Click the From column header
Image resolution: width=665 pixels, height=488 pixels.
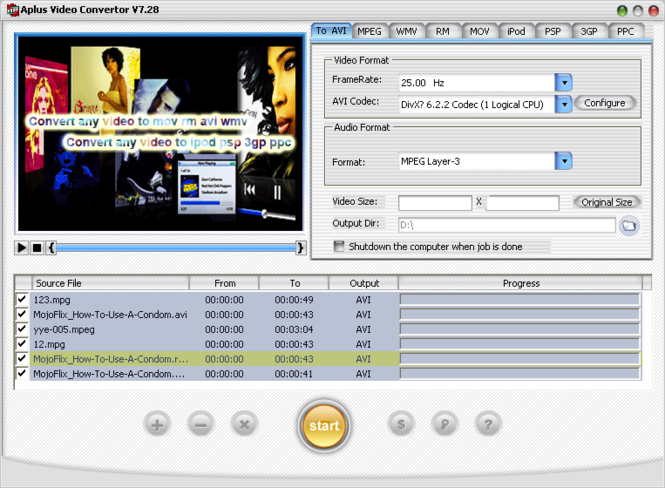click(224, 283)
